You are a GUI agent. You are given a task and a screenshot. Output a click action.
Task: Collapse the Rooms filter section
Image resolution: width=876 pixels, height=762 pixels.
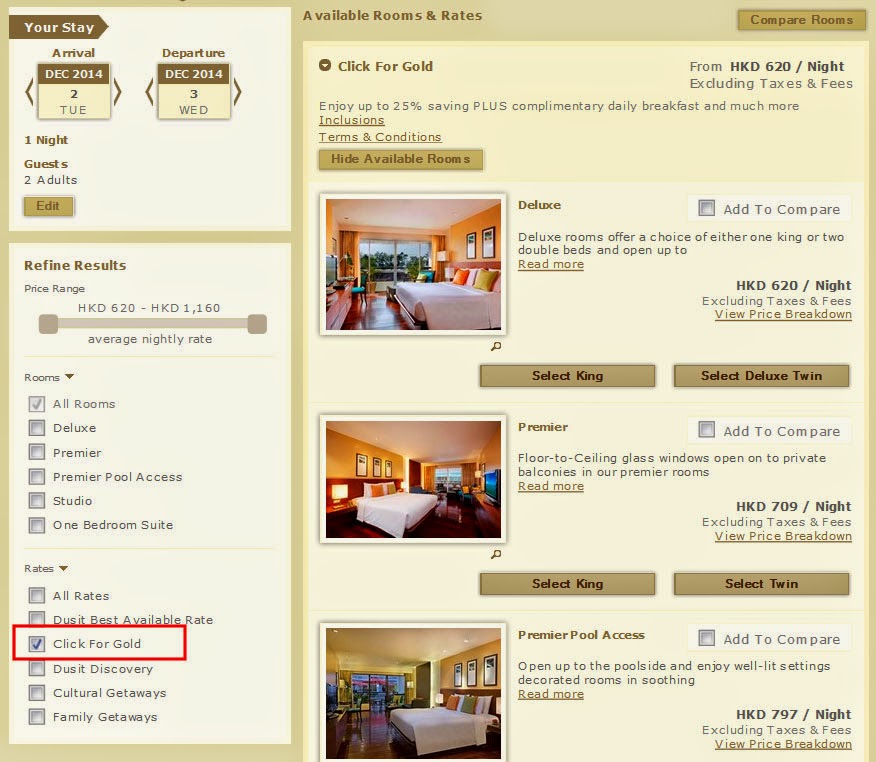coord(69,377)
